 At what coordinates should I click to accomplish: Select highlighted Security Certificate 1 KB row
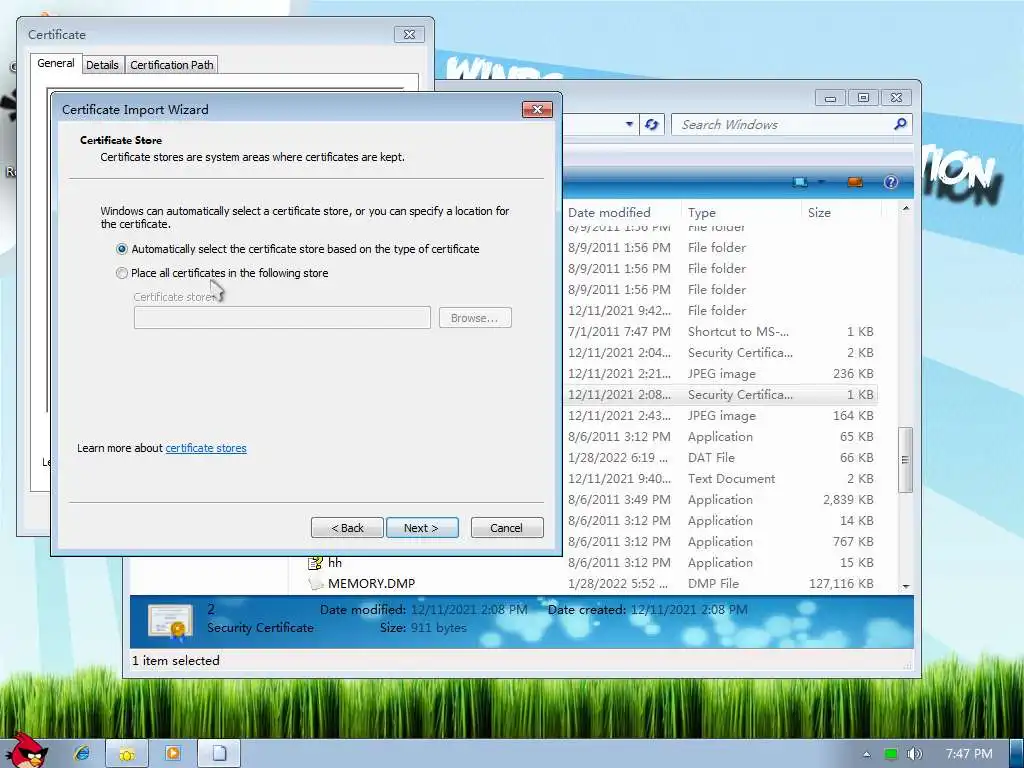pyautogui.click(x=720, y=394)
